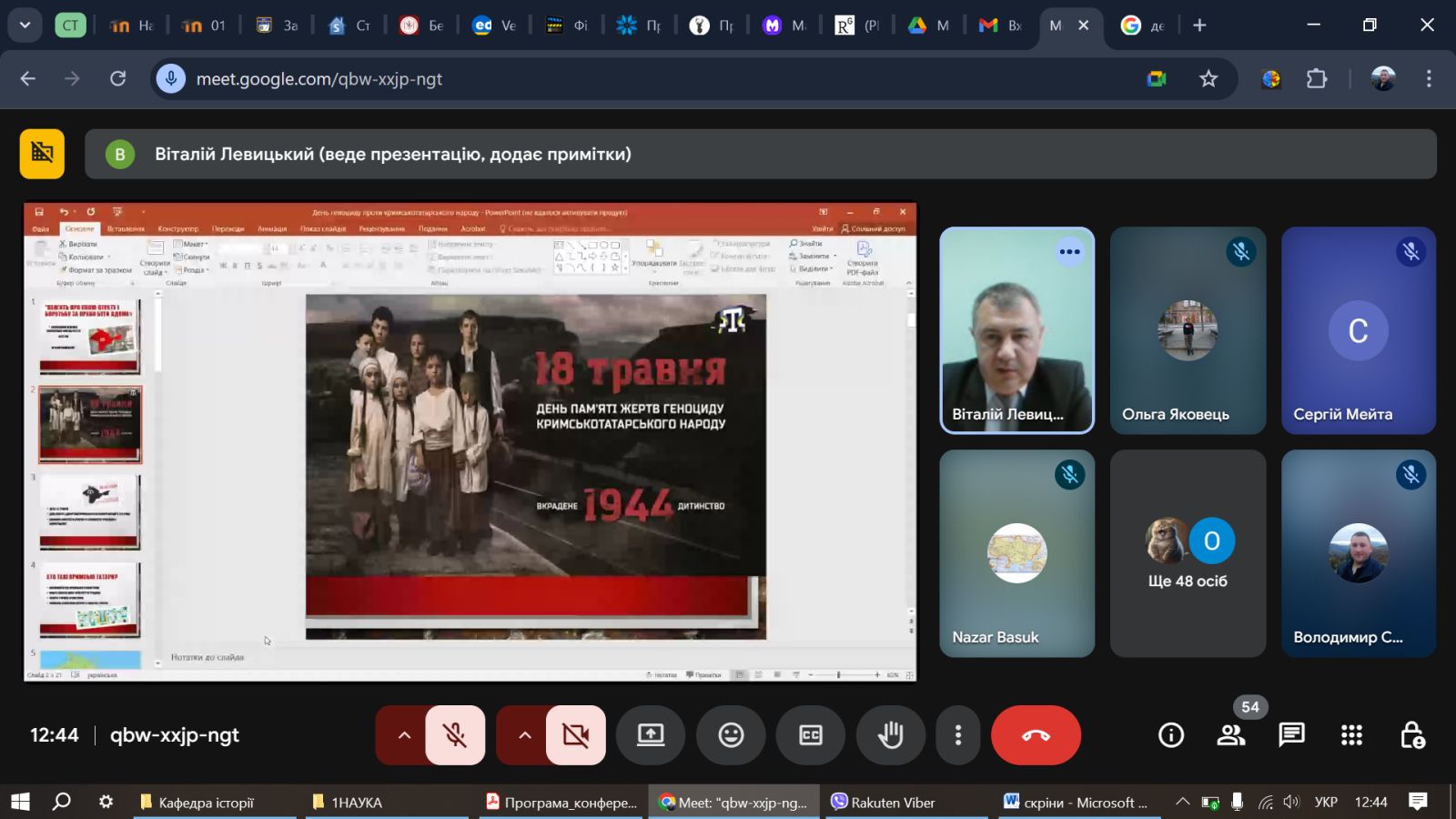The image size is (1456, 819).
Task: Switch to the Gmail 'Вх' tab
Action: click(1001, 25)
